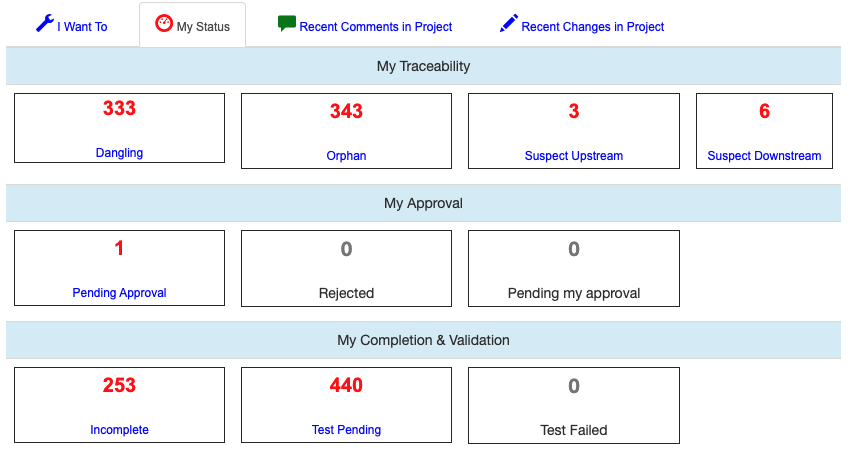Click the 343 Orphan count
The image size is (856, 450).
pos(346,112)
